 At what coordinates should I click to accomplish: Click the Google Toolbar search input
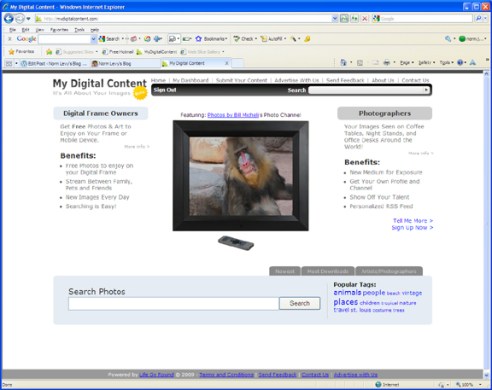click(x=65, y=39)
